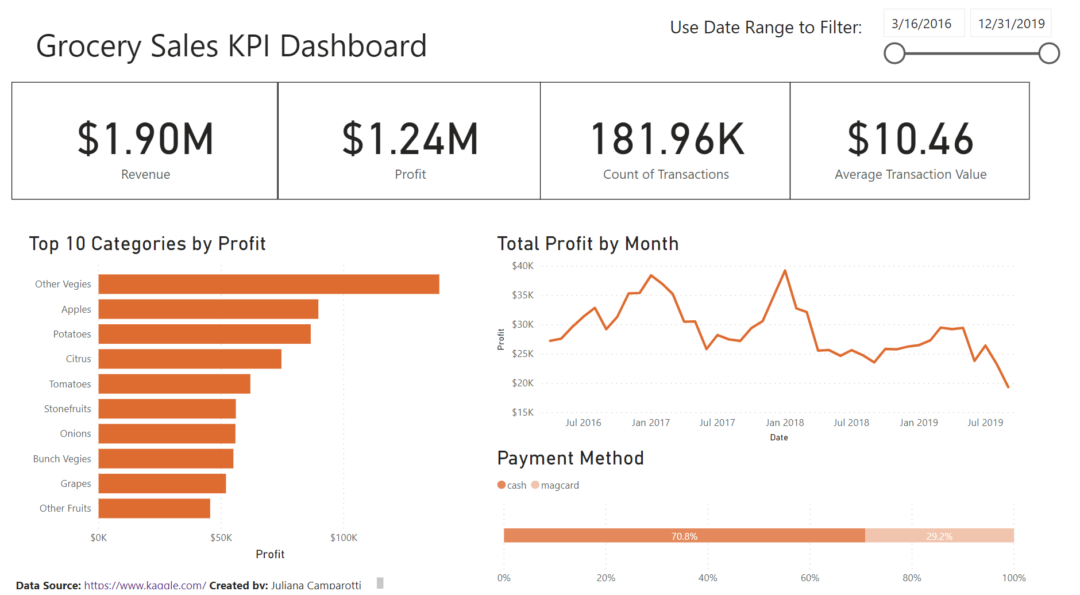Click the cash legend marker dot

[x=501, y=485]
